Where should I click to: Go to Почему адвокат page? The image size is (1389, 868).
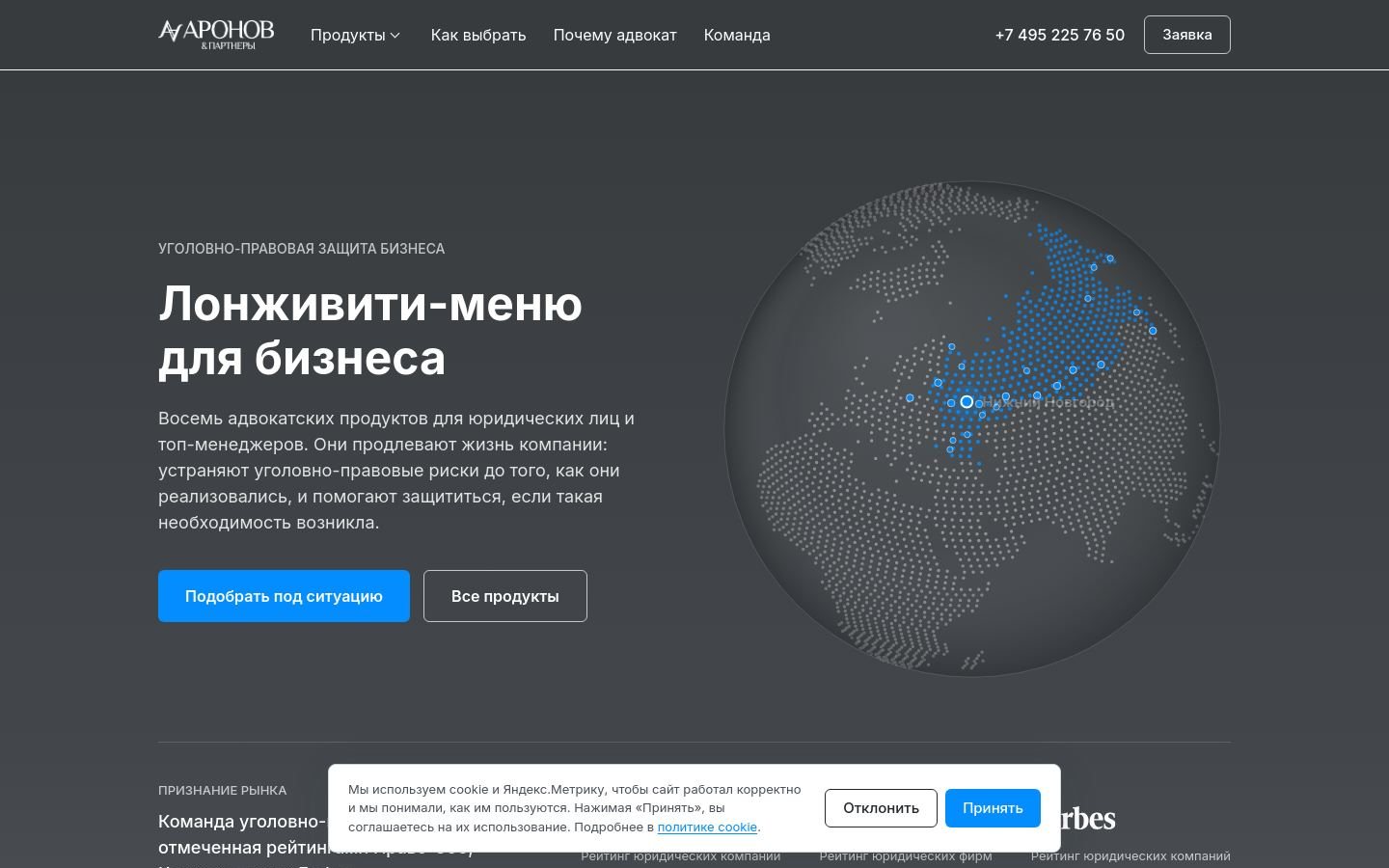pos(615,35)
